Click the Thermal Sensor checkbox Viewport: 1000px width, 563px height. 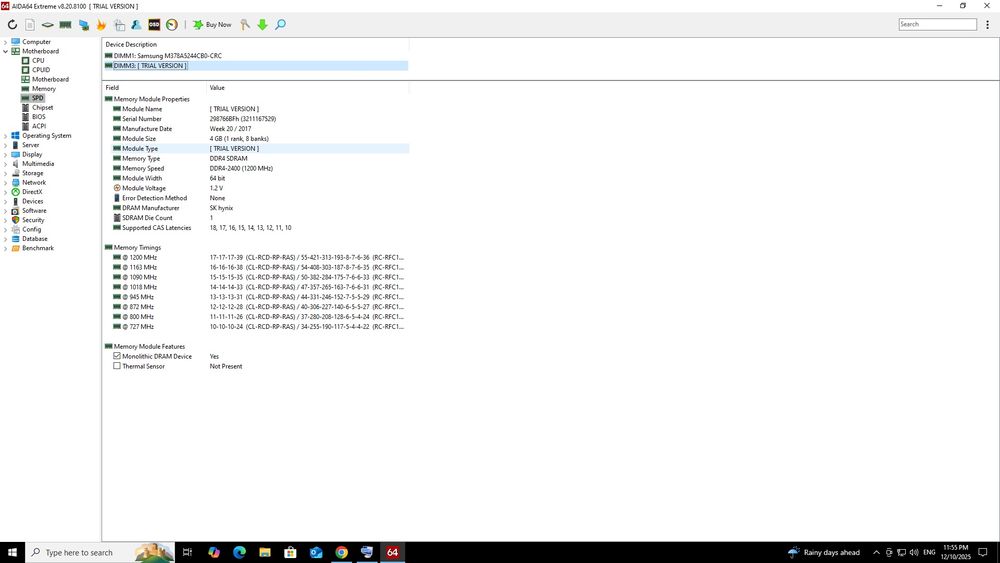point(117,366)
